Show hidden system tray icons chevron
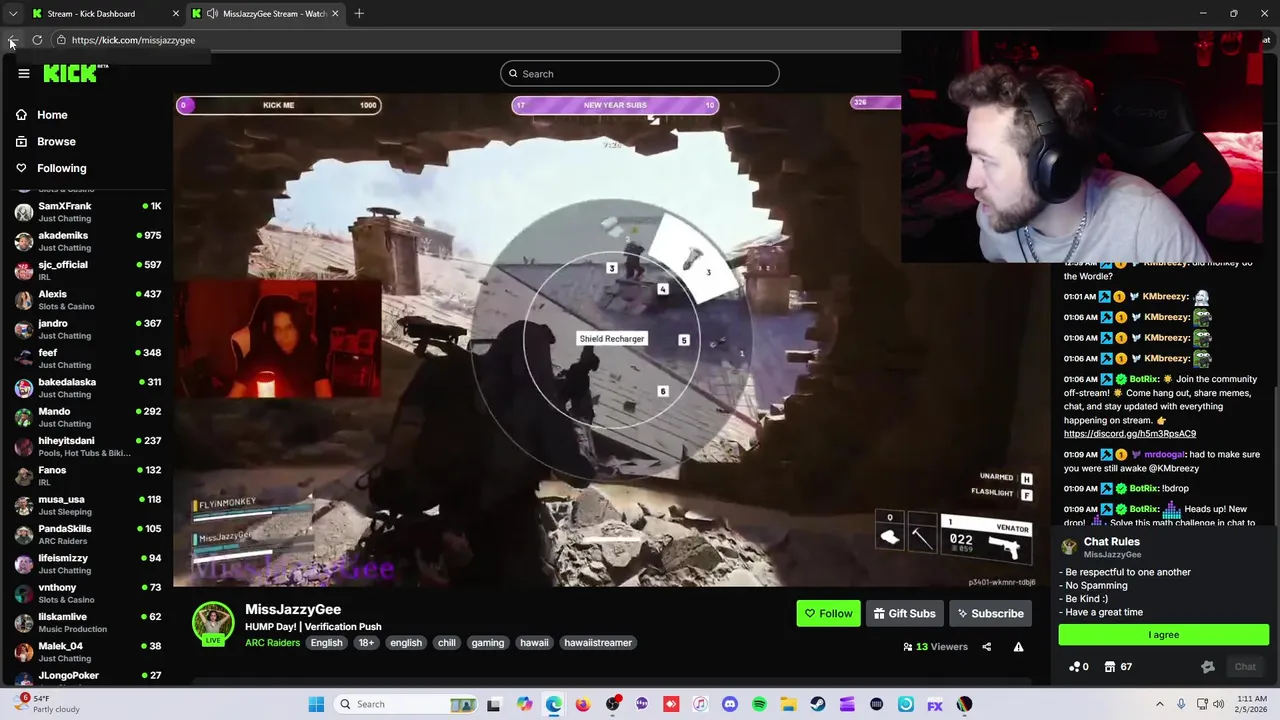 [1160, 704]
